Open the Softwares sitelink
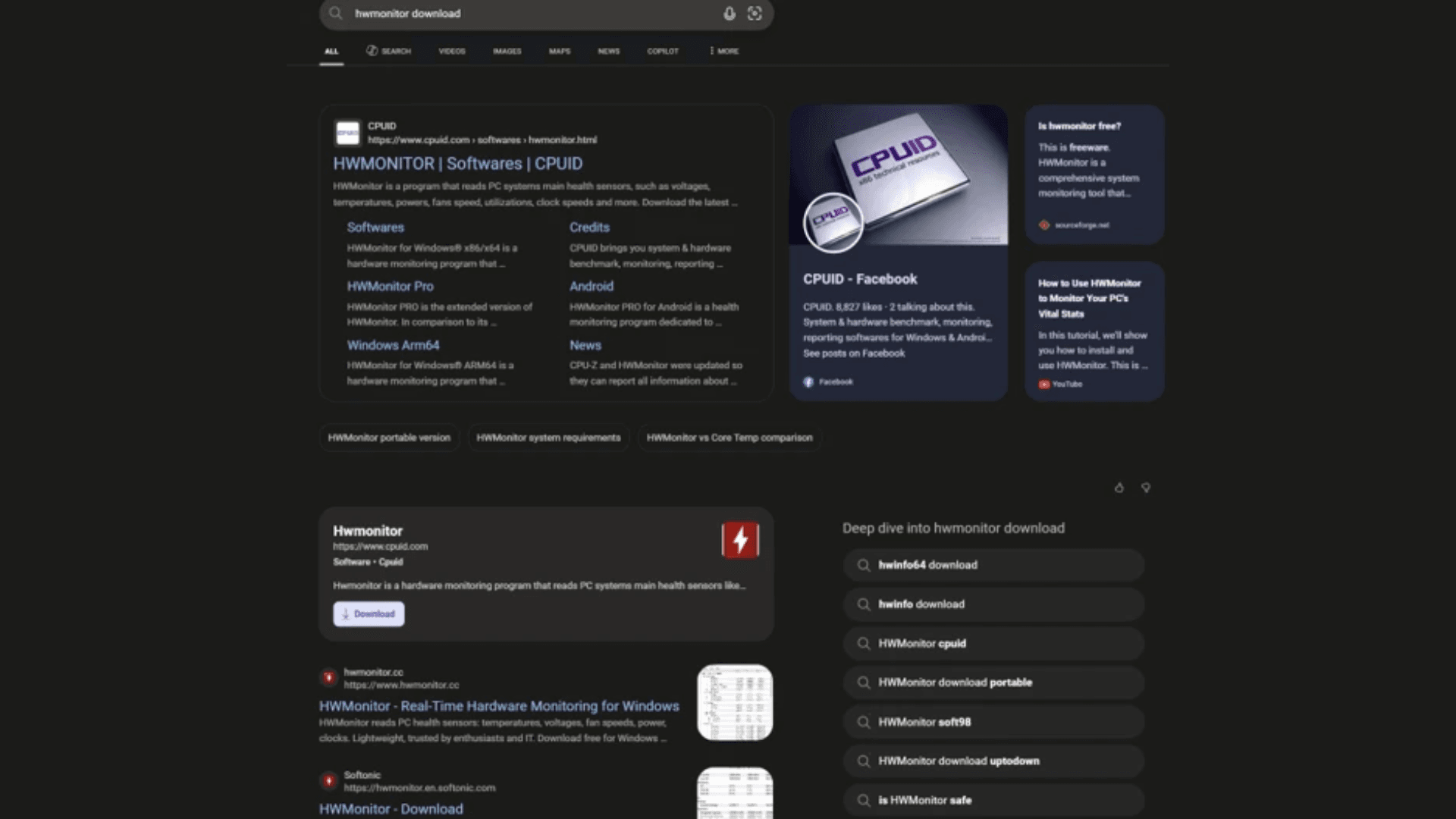Image resolution: width=1456 pixels, height=819 pixels. pos(375,227)
